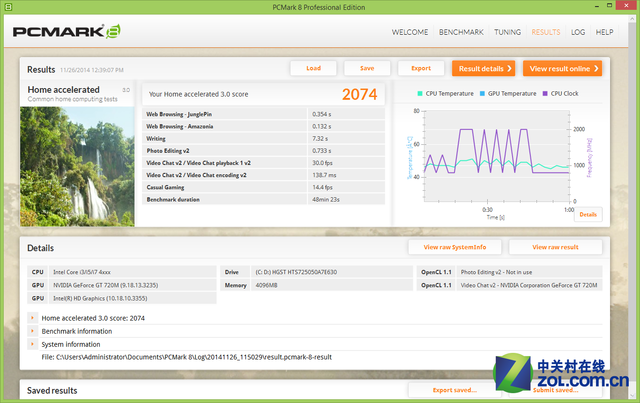The width and height of the screenshot is (640, 403).
Task: Click the waterfall benchmark thumbnail
Action: 77,167
